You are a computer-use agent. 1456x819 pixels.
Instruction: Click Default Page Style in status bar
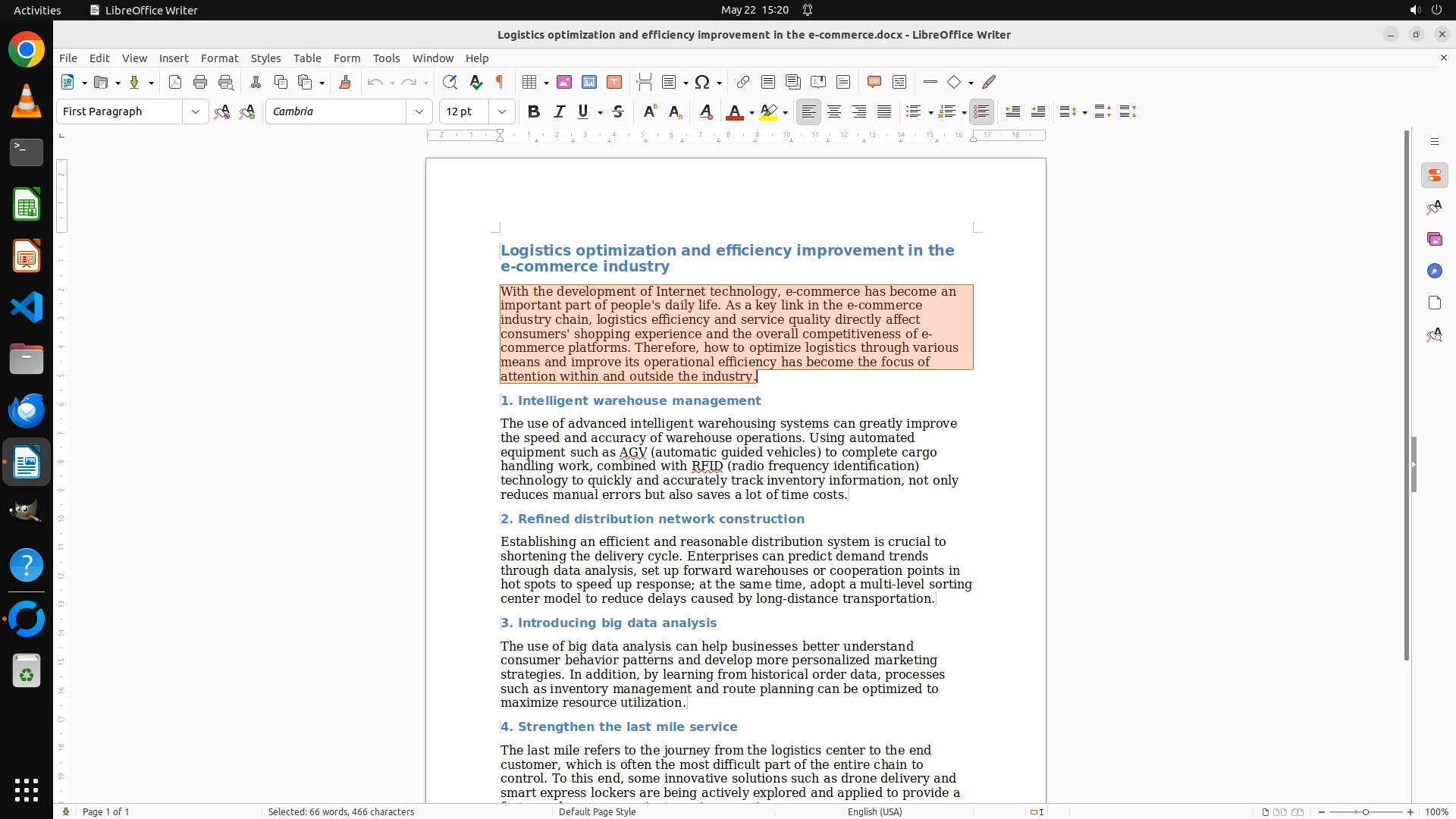click(597, 811)
